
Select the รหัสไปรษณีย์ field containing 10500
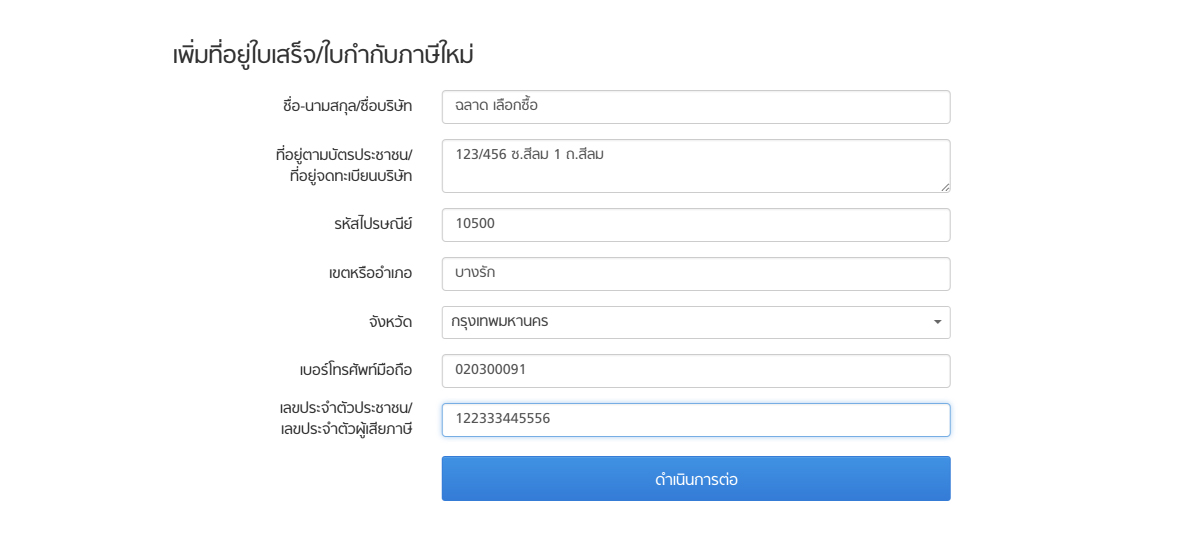click(x=696, y=225)
